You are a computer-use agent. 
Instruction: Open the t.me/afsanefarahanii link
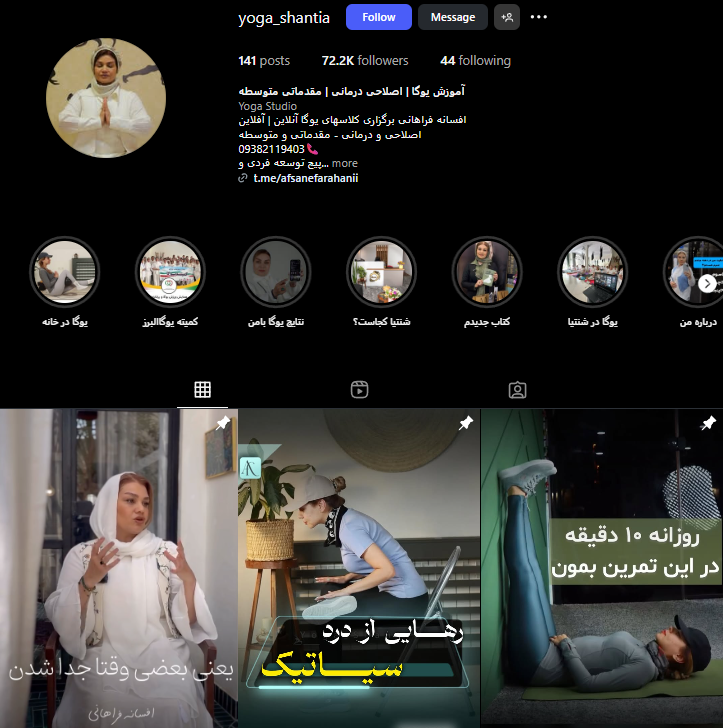pos(306,178)
